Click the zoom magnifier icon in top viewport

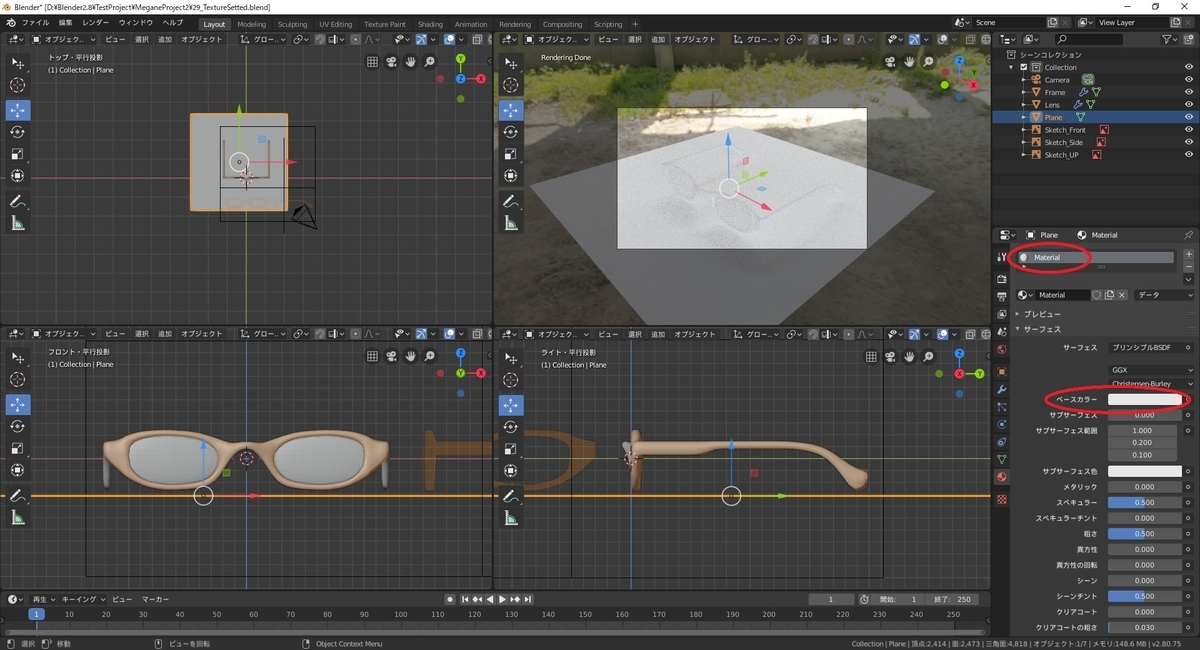pyautogui.click(x=430, y=62)
